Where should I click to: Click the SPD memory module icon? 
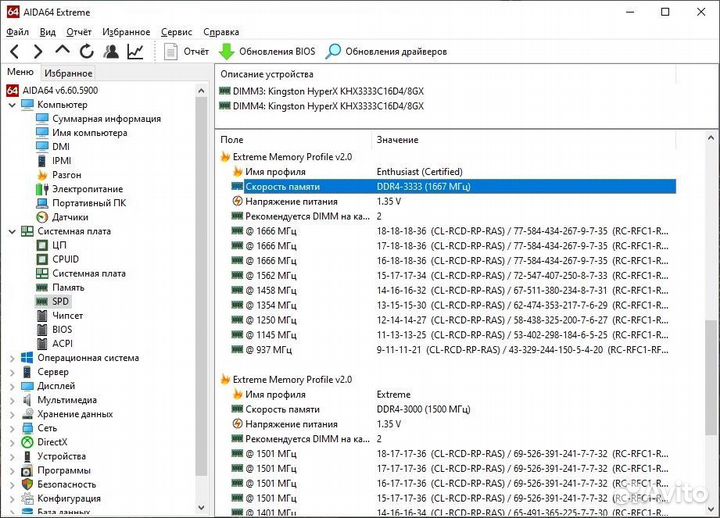(x=42, y=302)
